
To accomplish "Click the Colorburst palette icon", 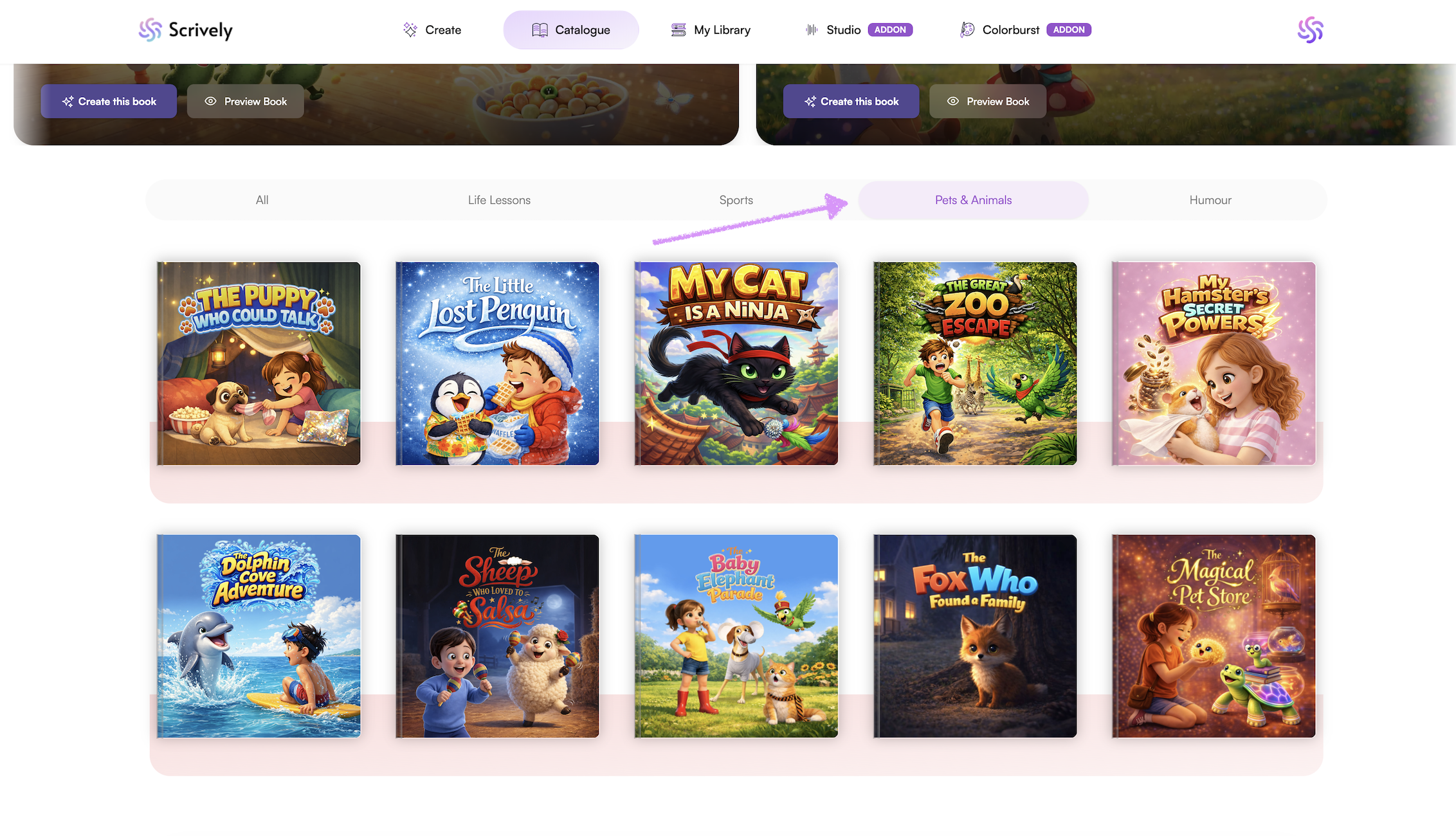I will pos(967,30).
